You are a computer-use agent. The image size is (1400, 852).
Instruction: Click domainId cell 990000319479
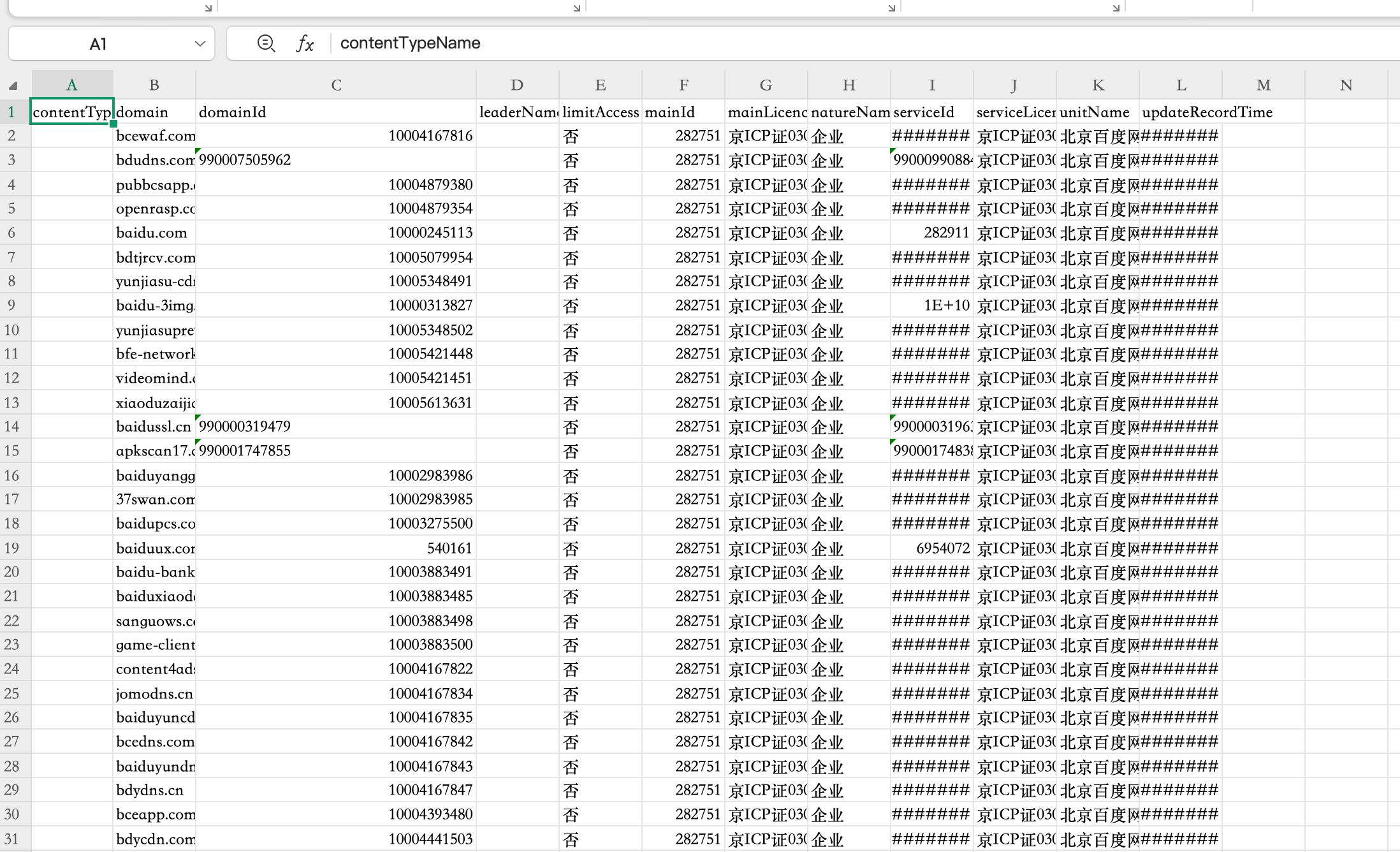pyautogui.click(x=336, y=427)
